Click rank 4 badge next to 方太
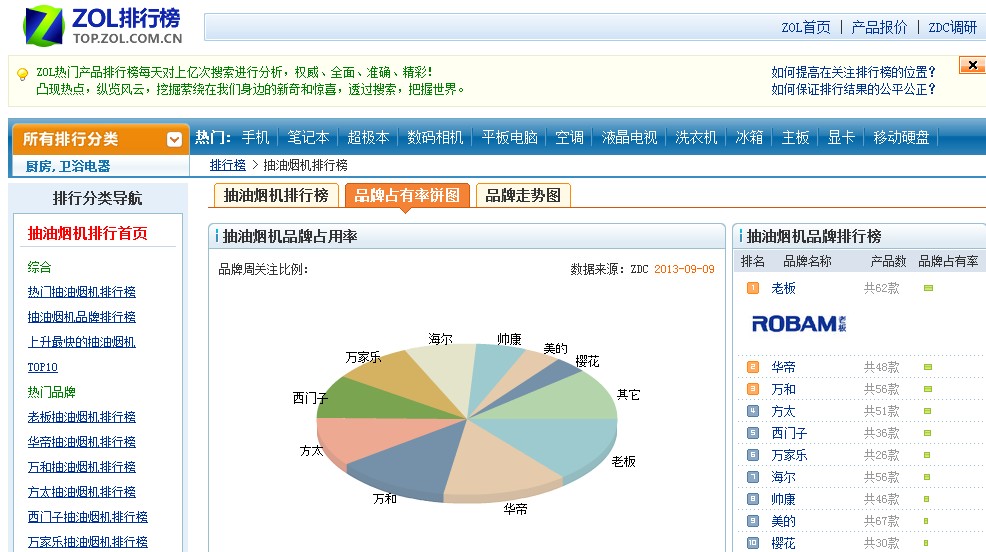The width and height of the screenshot is (986, 552). click(753, 411)
